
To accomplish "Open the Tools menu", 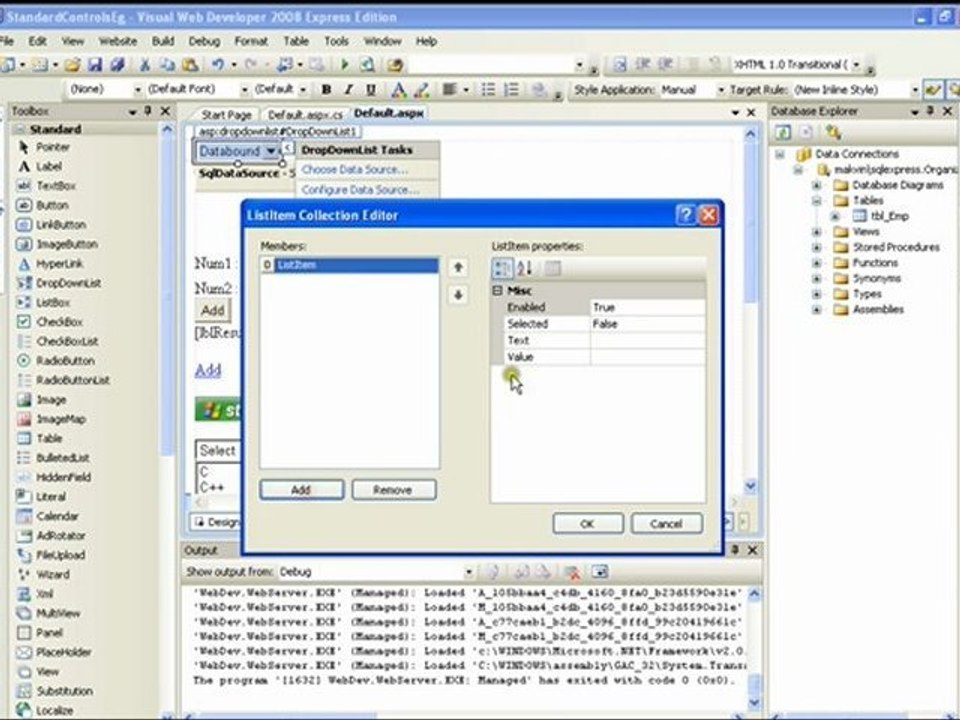I will click(x=336, y=41).
